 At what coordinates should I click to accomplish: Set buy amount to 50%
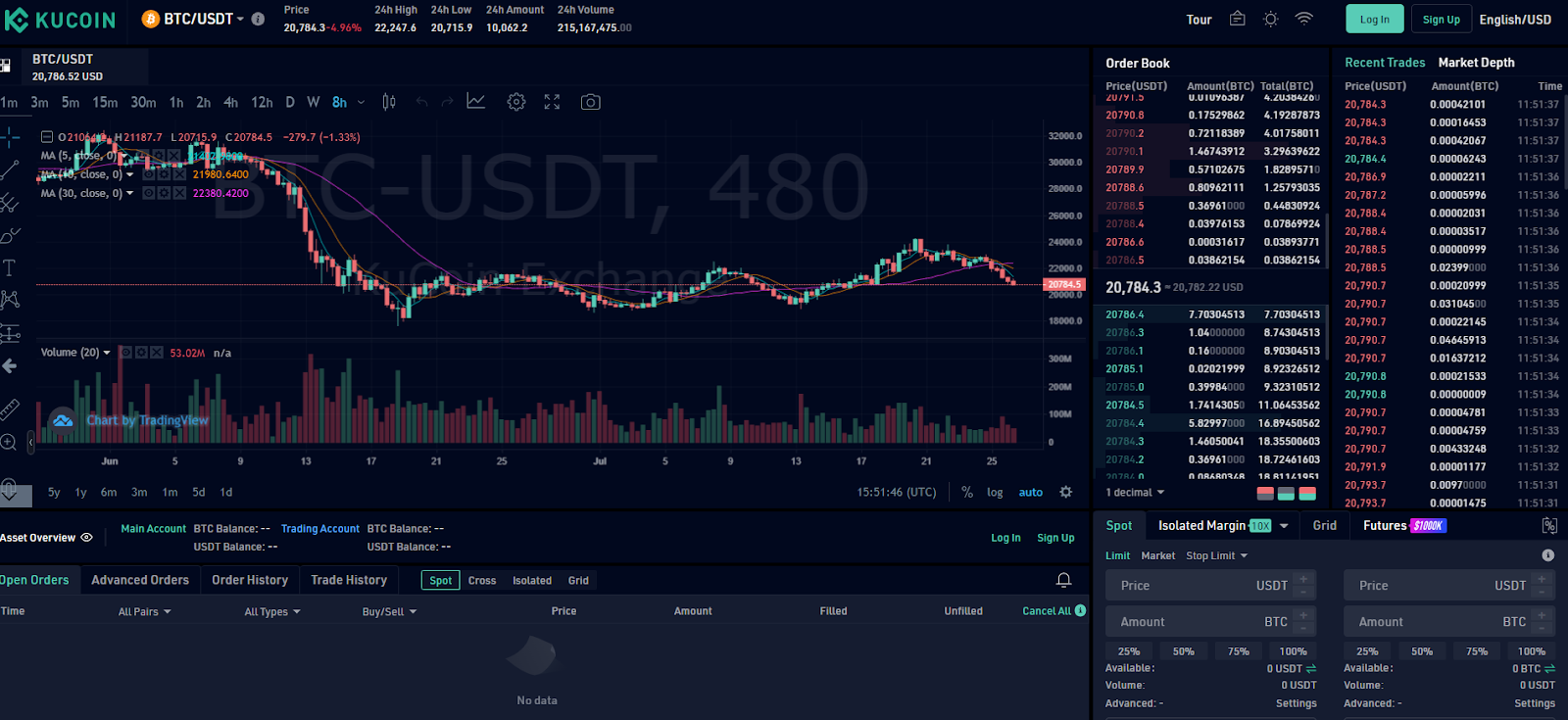coord(1184,651)
